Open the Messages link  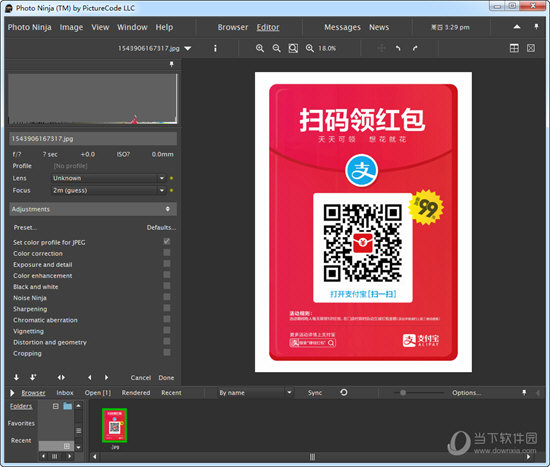pyautogui.click(x=342, y=27)
